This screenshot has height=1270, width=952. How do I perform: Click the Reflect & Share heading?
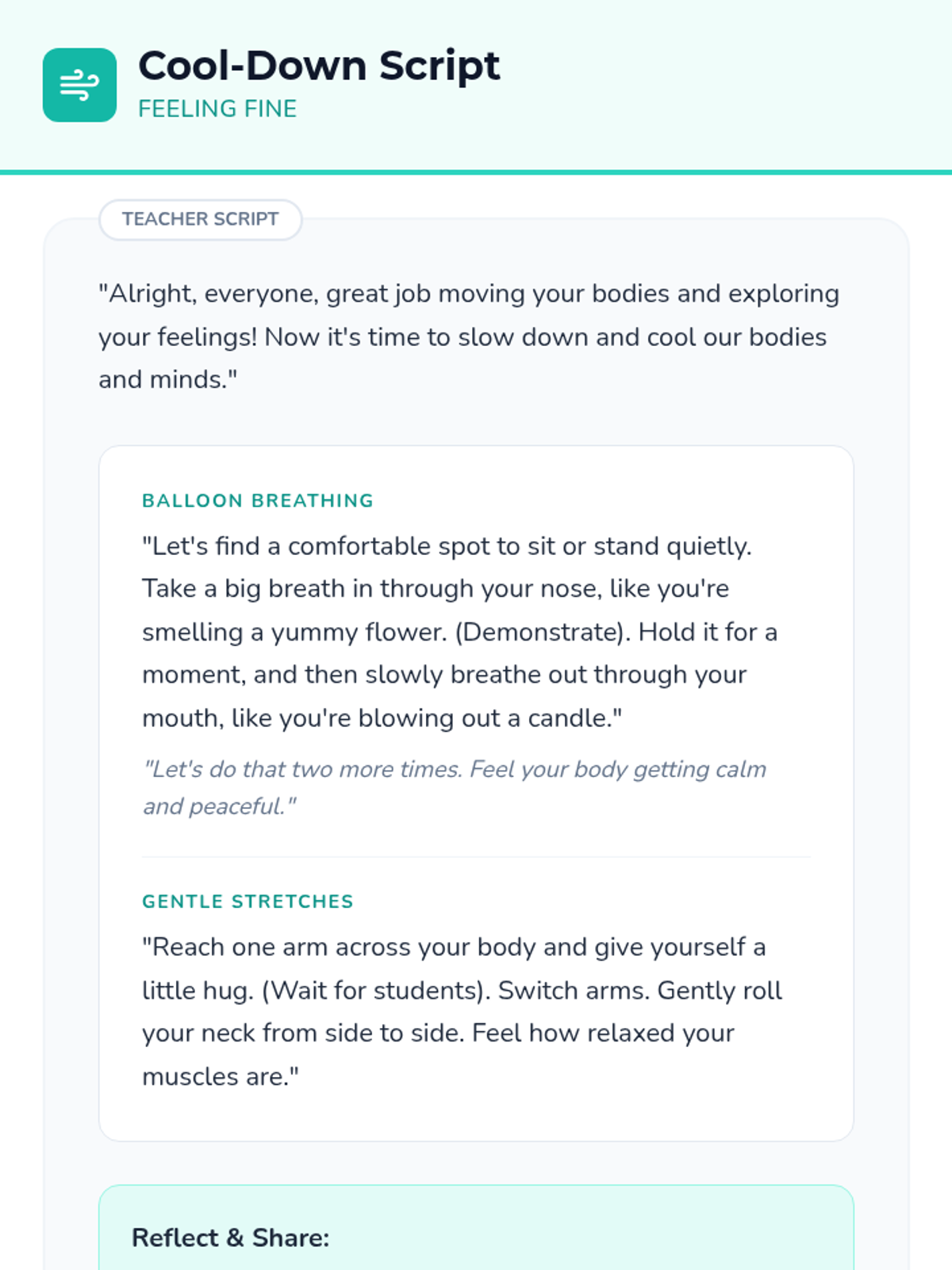pos(230,1237)
